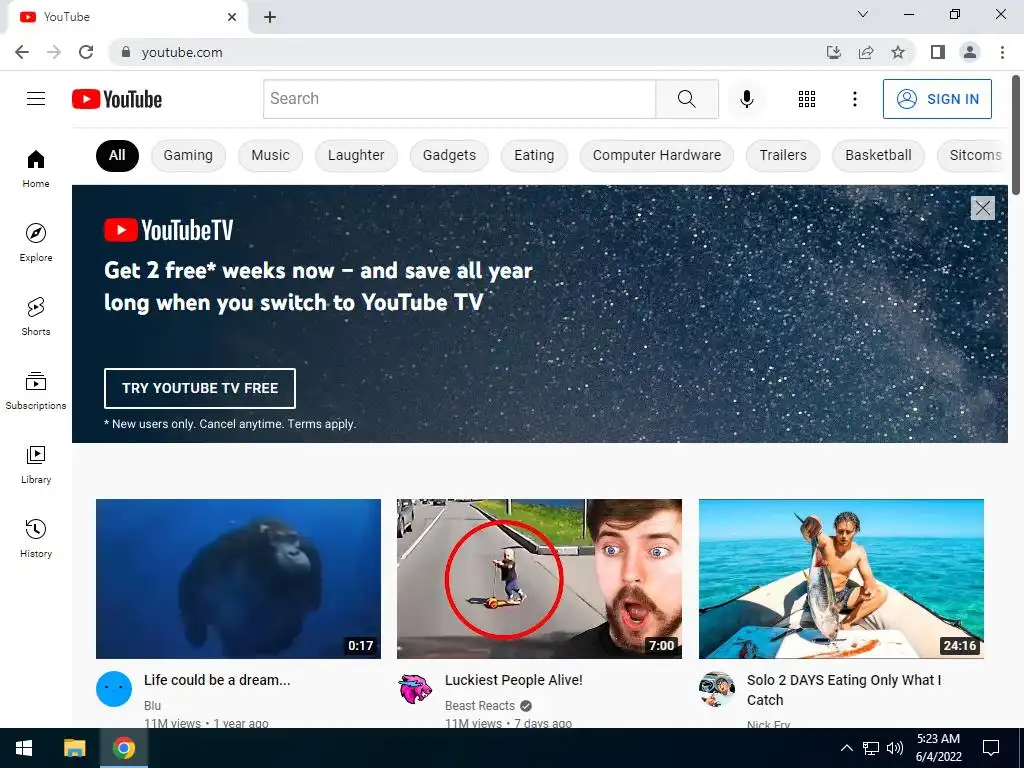1024x768 pixels.
Task: Select Computer Hardware filter chip
Action: 657,155
